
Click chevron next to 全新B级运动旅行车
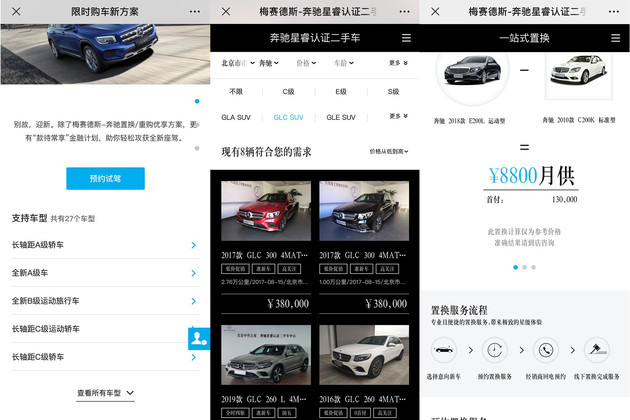[194, 301]
